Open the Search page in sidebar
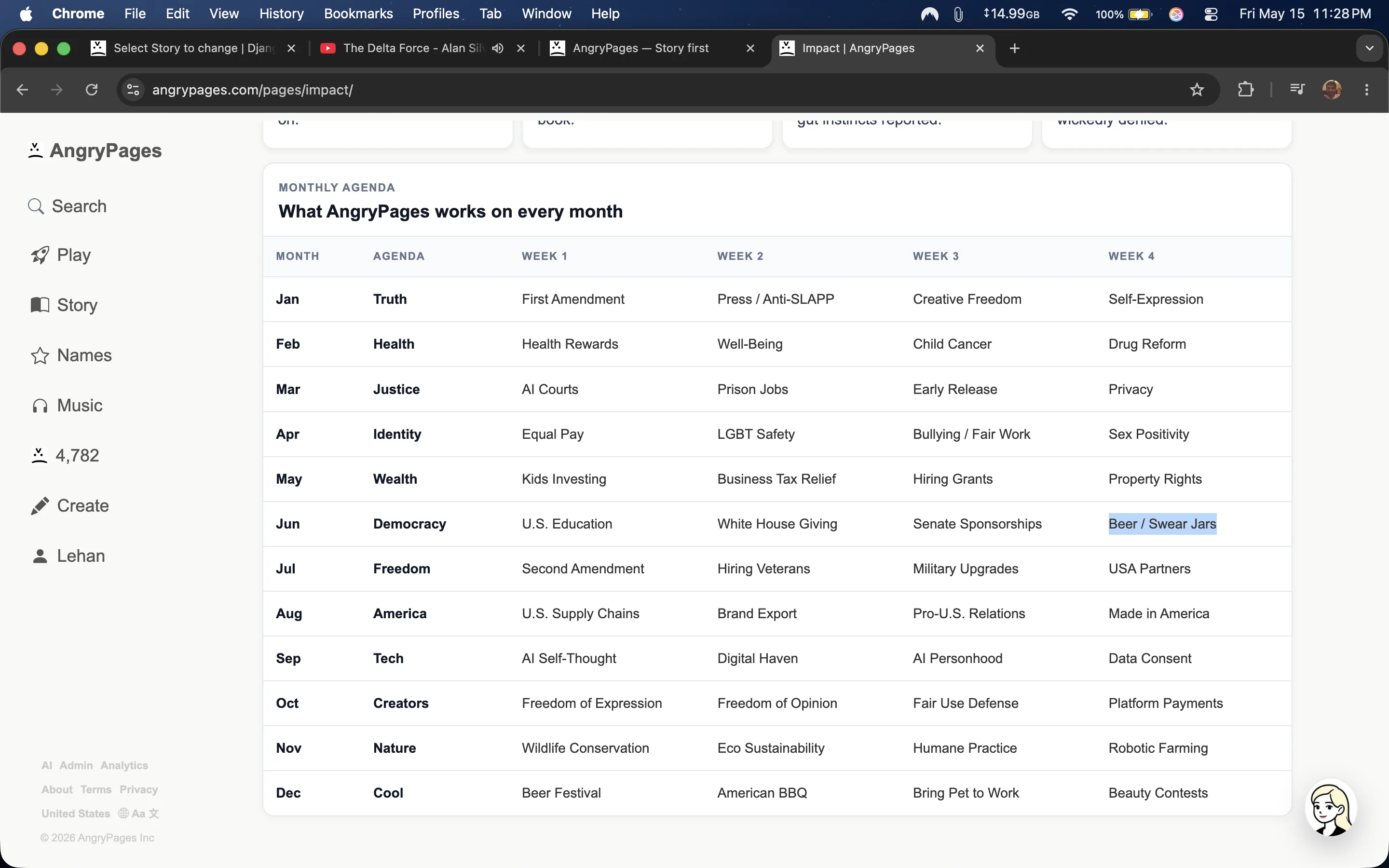Screen dimensions: 1389x868 pos(68,206)
